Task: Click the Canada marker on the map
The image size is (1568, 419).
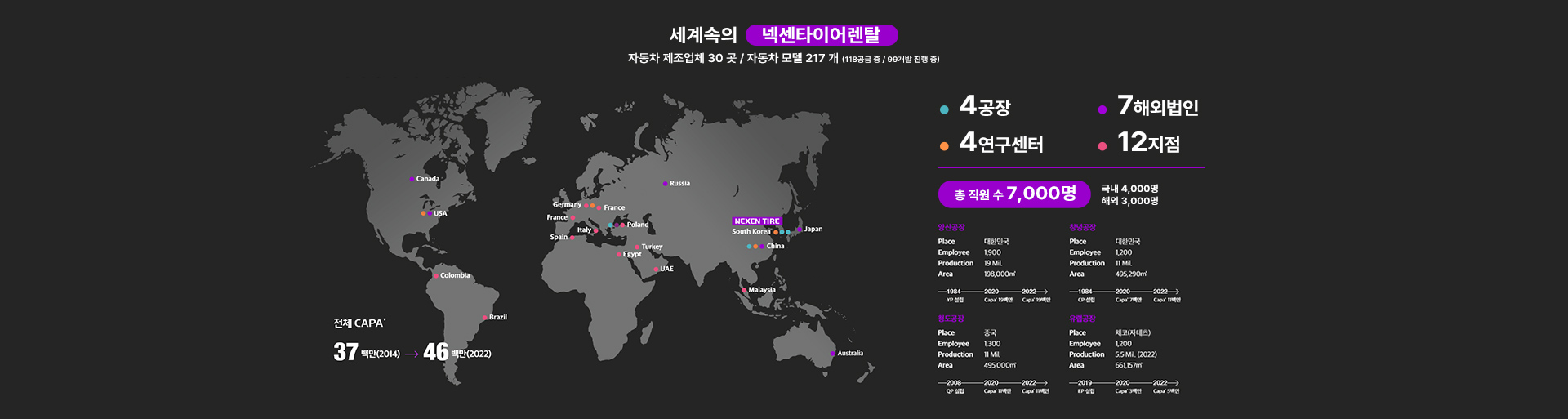Action: pos(412,179)
